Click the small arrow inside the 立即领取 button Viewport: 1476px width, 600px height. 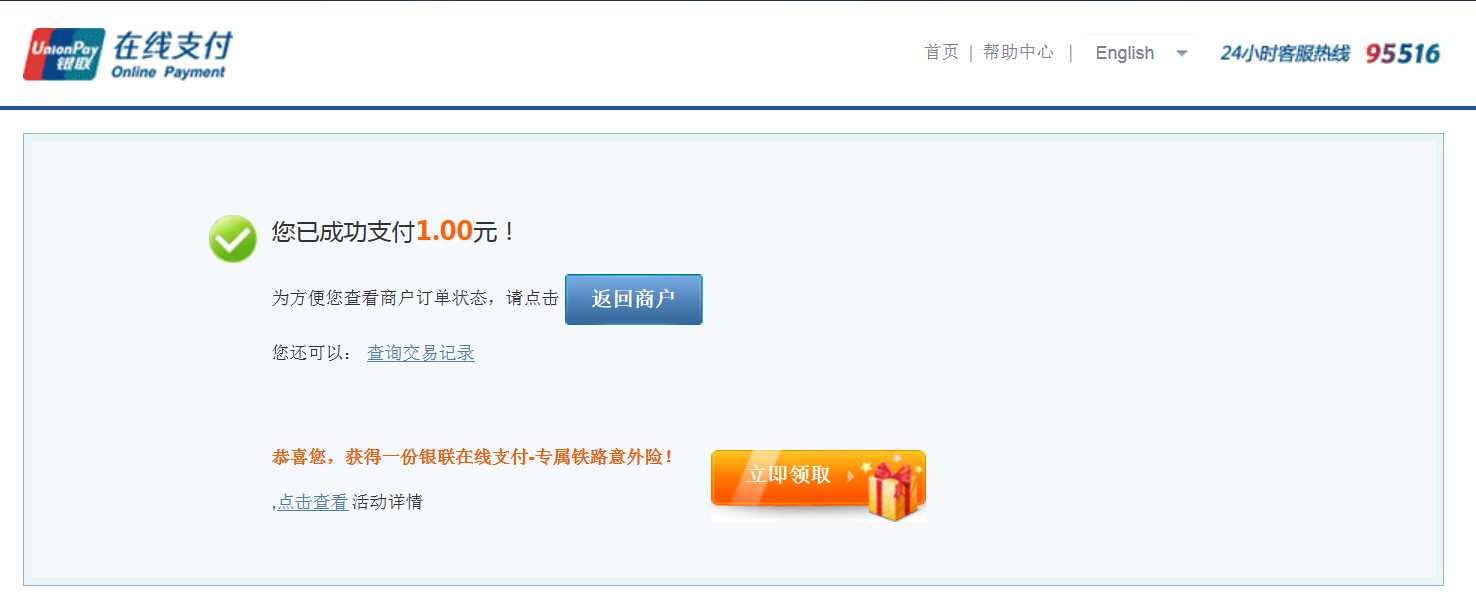tap(851, 476)
